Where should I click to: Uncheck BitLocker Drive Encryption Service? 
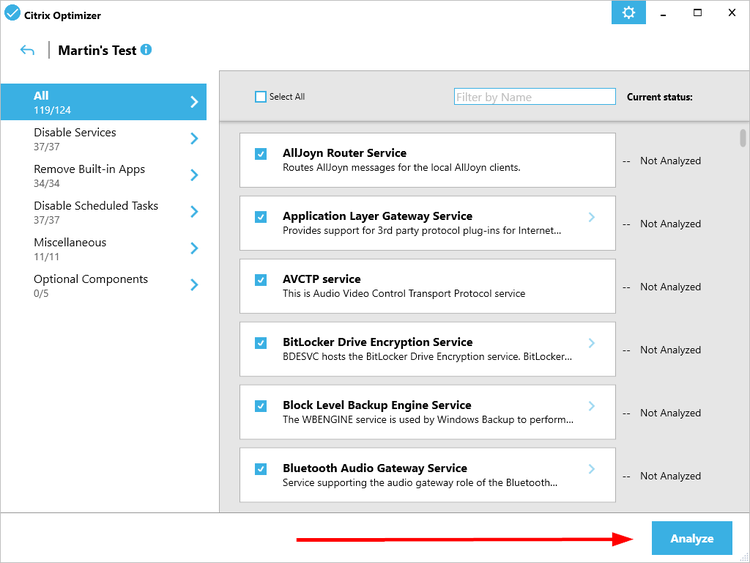(x=261, y=343)
